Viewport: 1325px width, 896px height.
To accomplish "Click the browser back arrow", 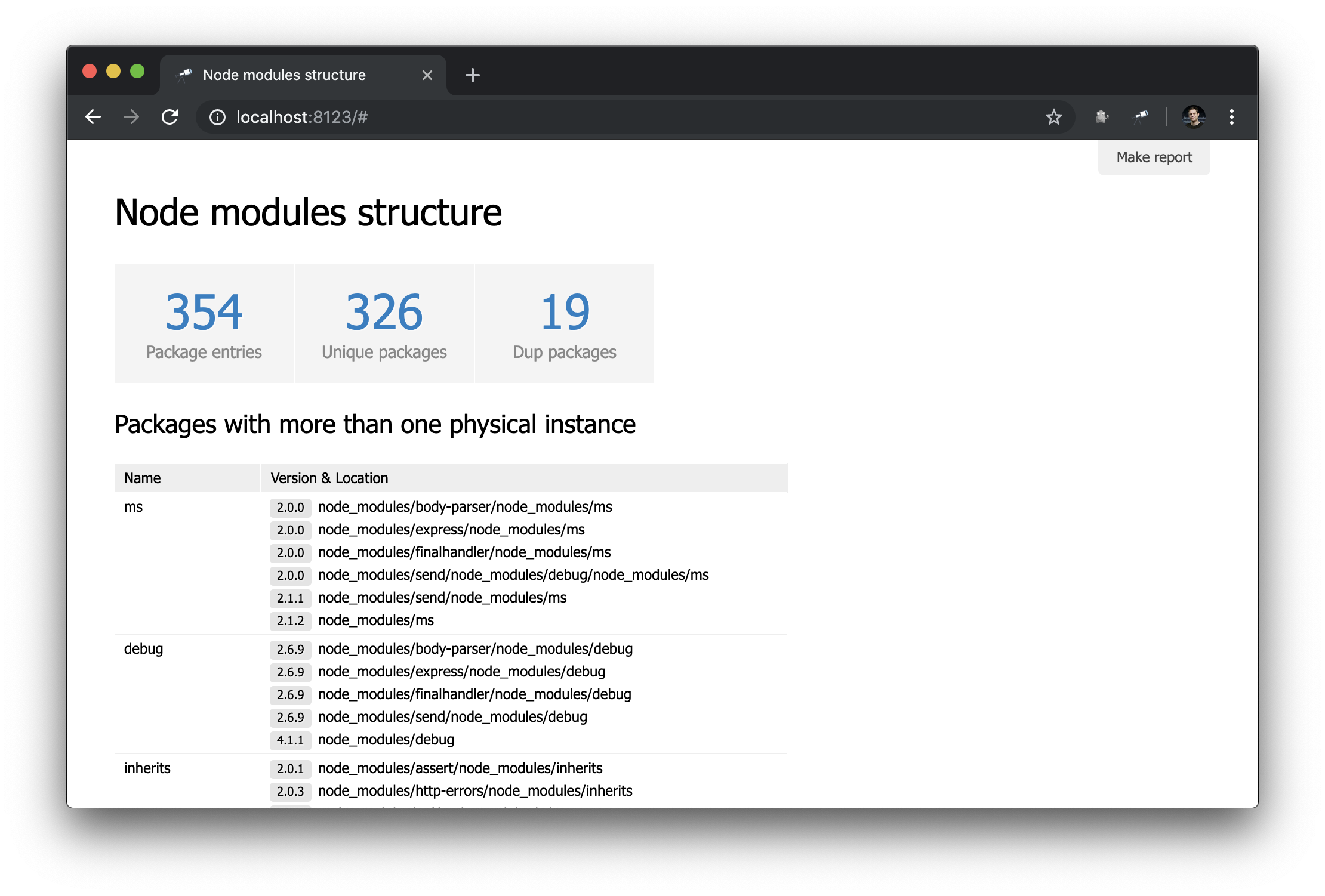I will [x=93, y=117].
